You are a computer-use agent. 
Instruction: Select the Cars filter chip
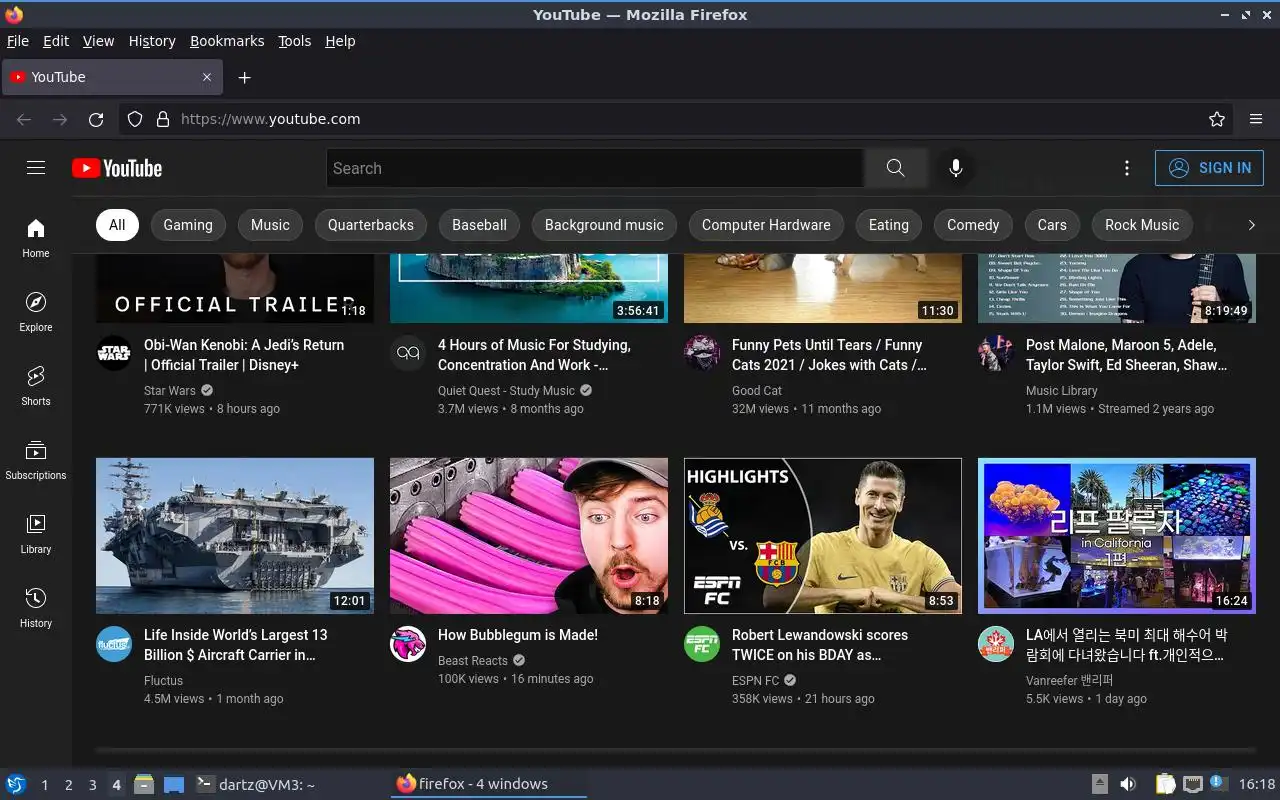point(1052,225)
